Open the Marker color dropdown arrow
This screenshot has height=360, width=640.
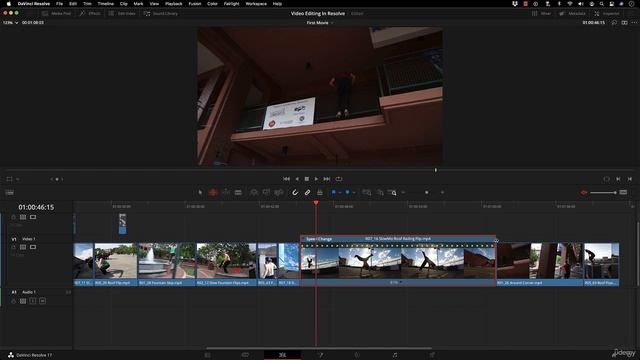[x=353, y=193]
